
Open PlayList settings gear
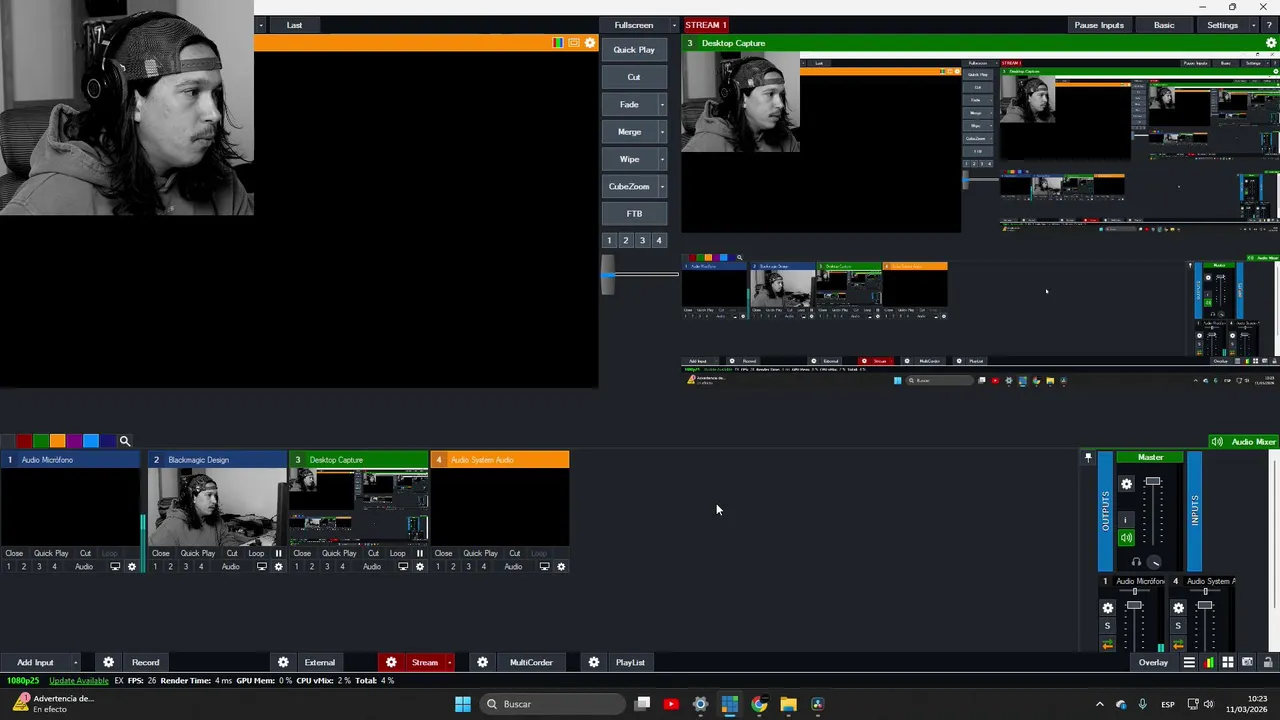pyautogui.click(x=594, y=662)
